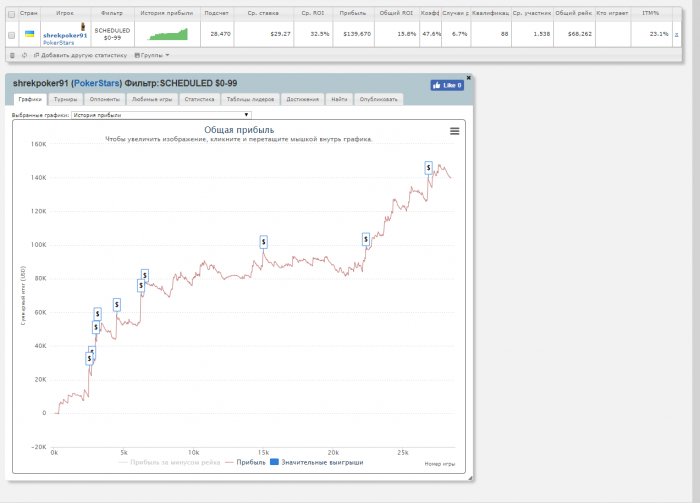
Task: Open the chart hamburger menu
Action: pyautogui.click(x=454, y=131)
